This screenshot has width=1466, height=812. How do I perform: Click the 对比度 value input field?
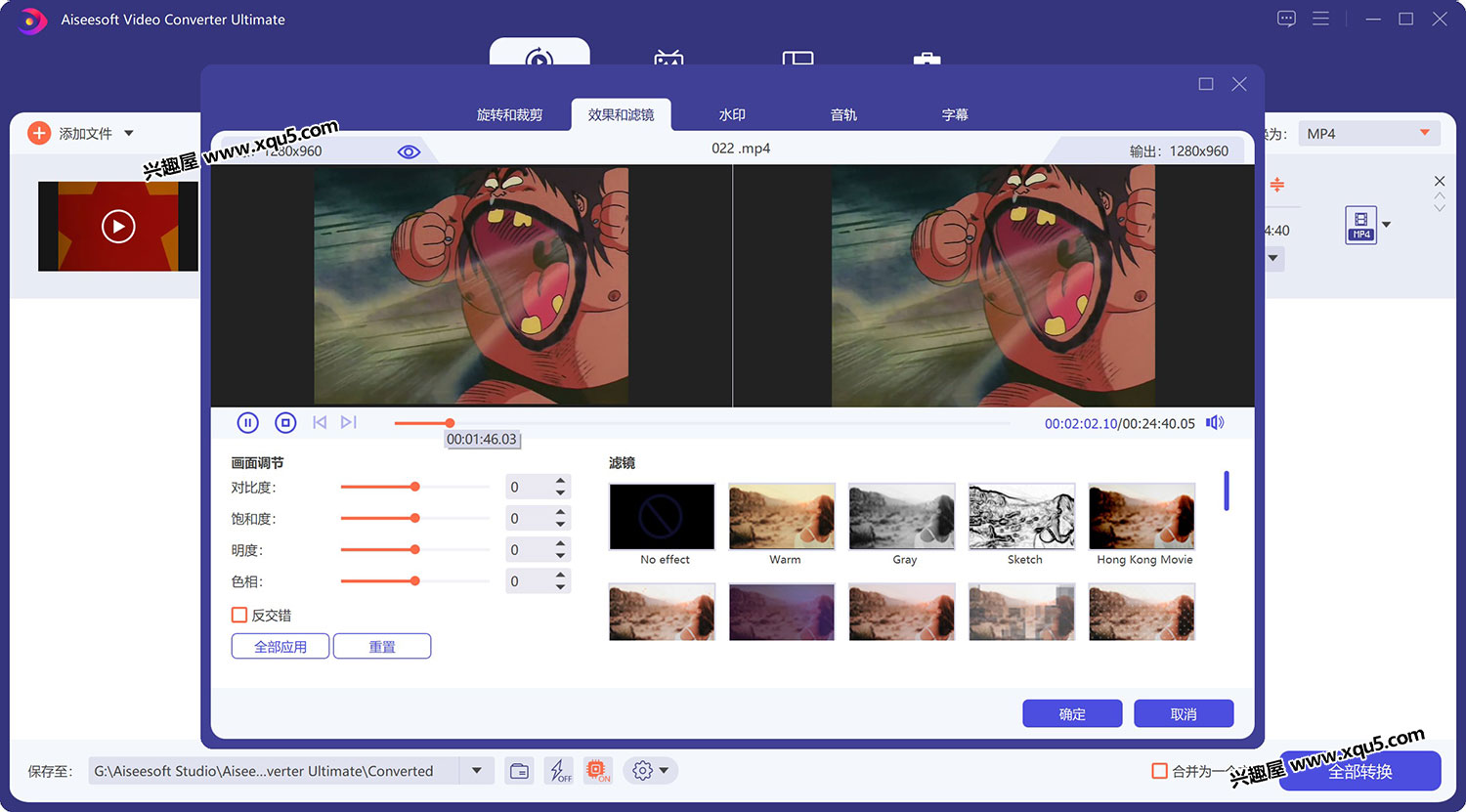(x=528, y=487)
